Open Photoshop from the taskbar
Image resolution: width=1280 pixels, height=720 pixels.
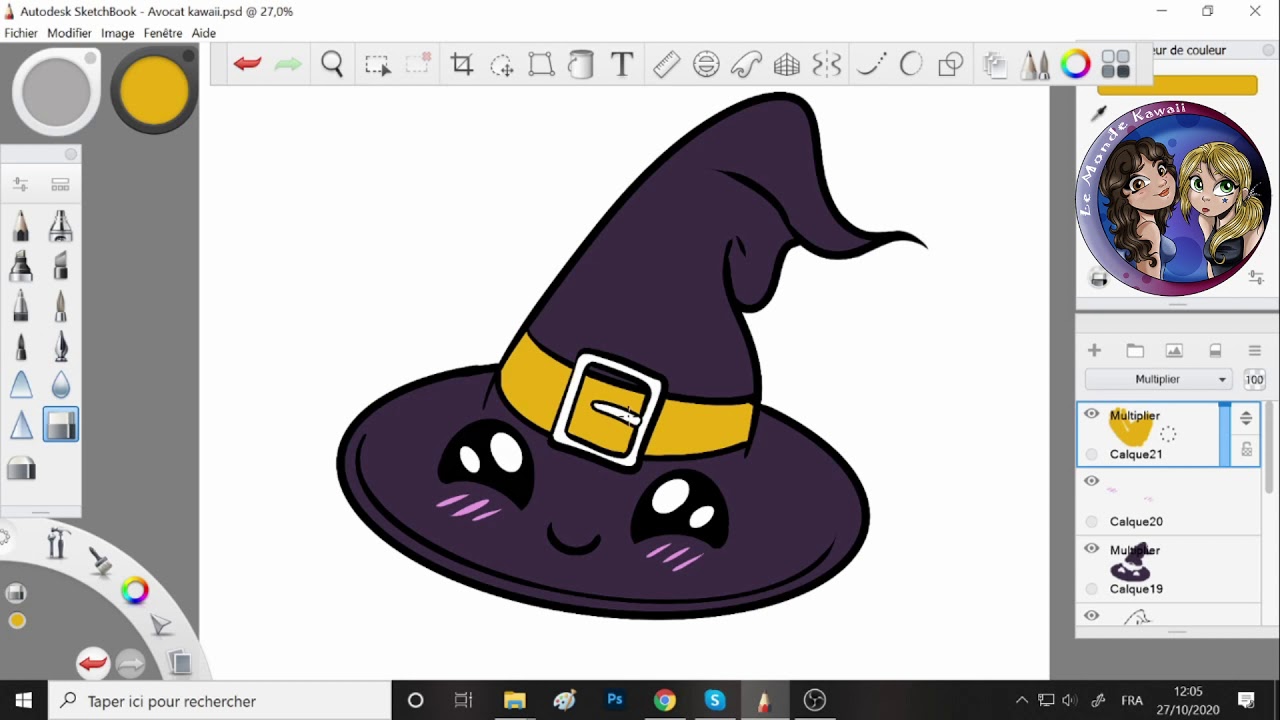615,700
